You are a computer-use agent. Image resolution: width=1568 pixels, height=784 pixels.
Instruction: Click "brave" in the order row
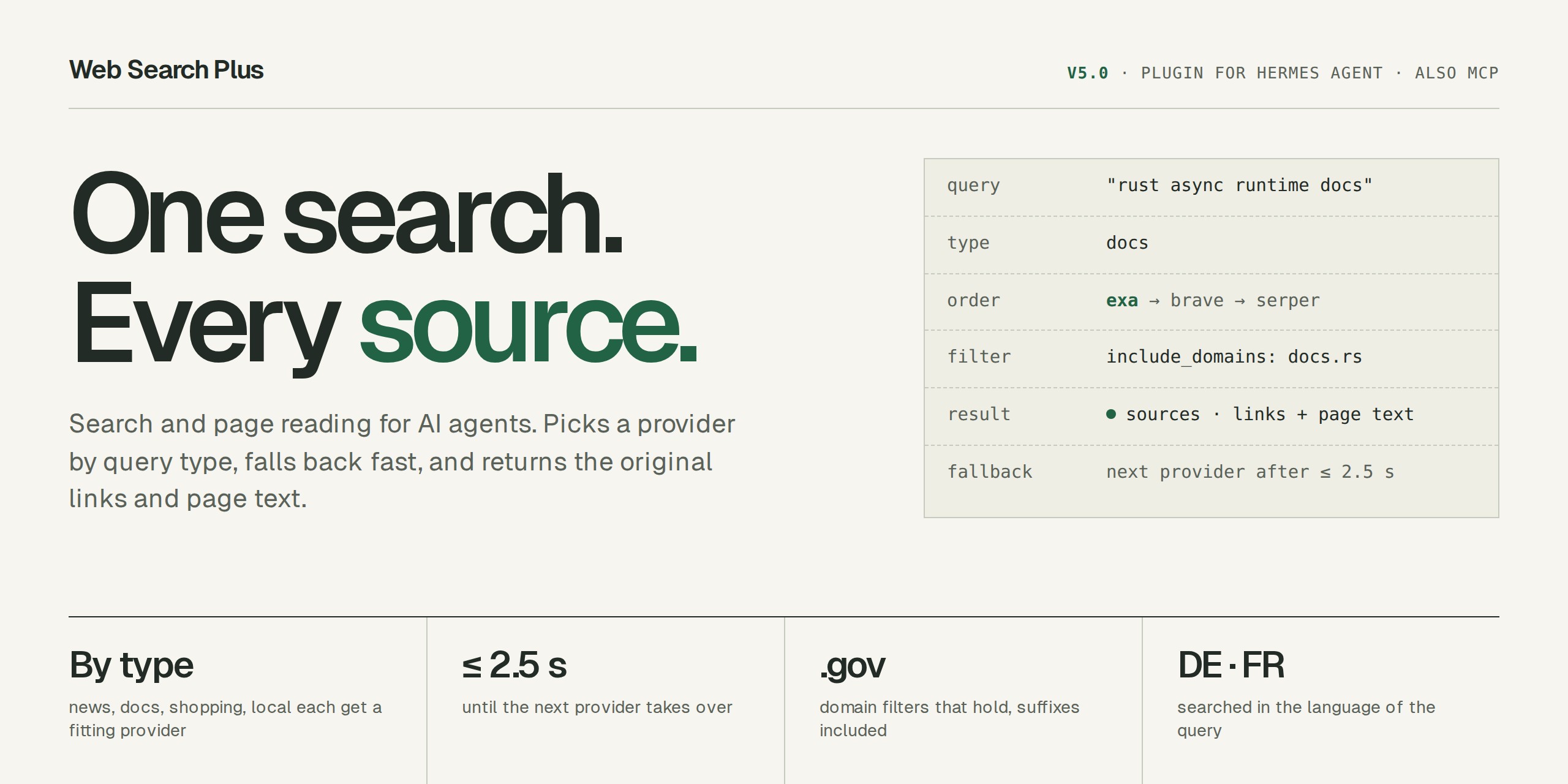pyautogui.click(x=1197, y=300)
